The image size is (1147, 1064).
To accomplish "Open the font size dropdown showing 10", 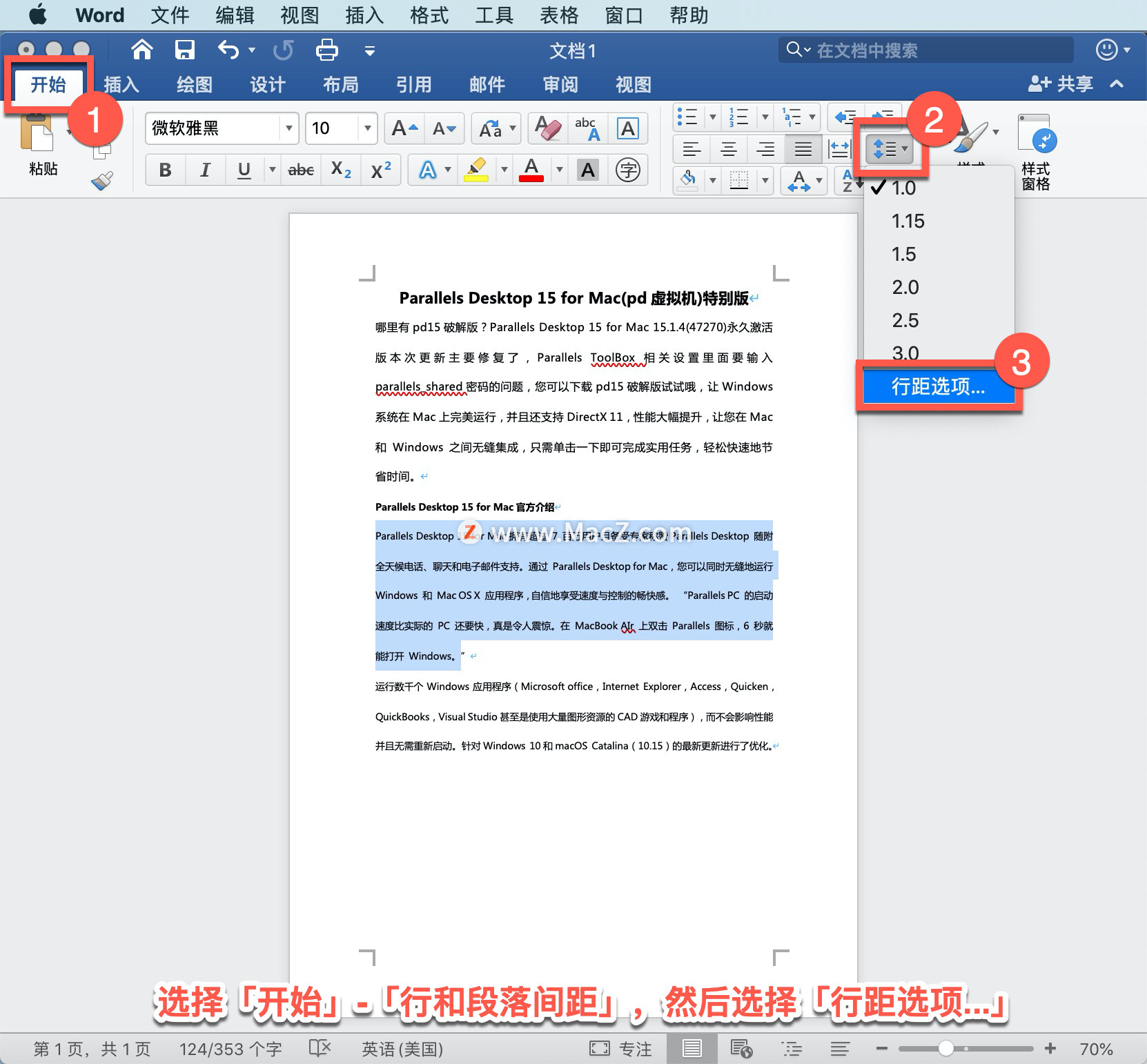I will coord(368,128).
